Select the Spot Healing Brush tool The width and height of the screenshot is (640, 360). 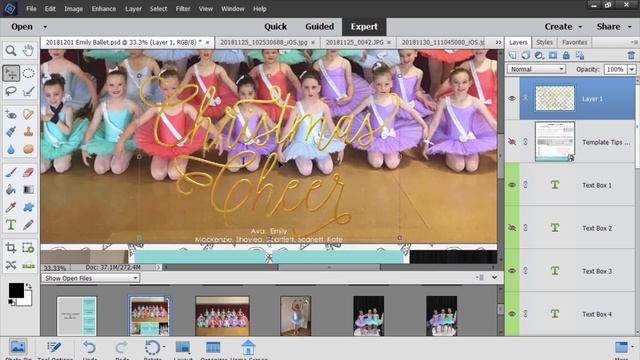click(x=28, y=115)
